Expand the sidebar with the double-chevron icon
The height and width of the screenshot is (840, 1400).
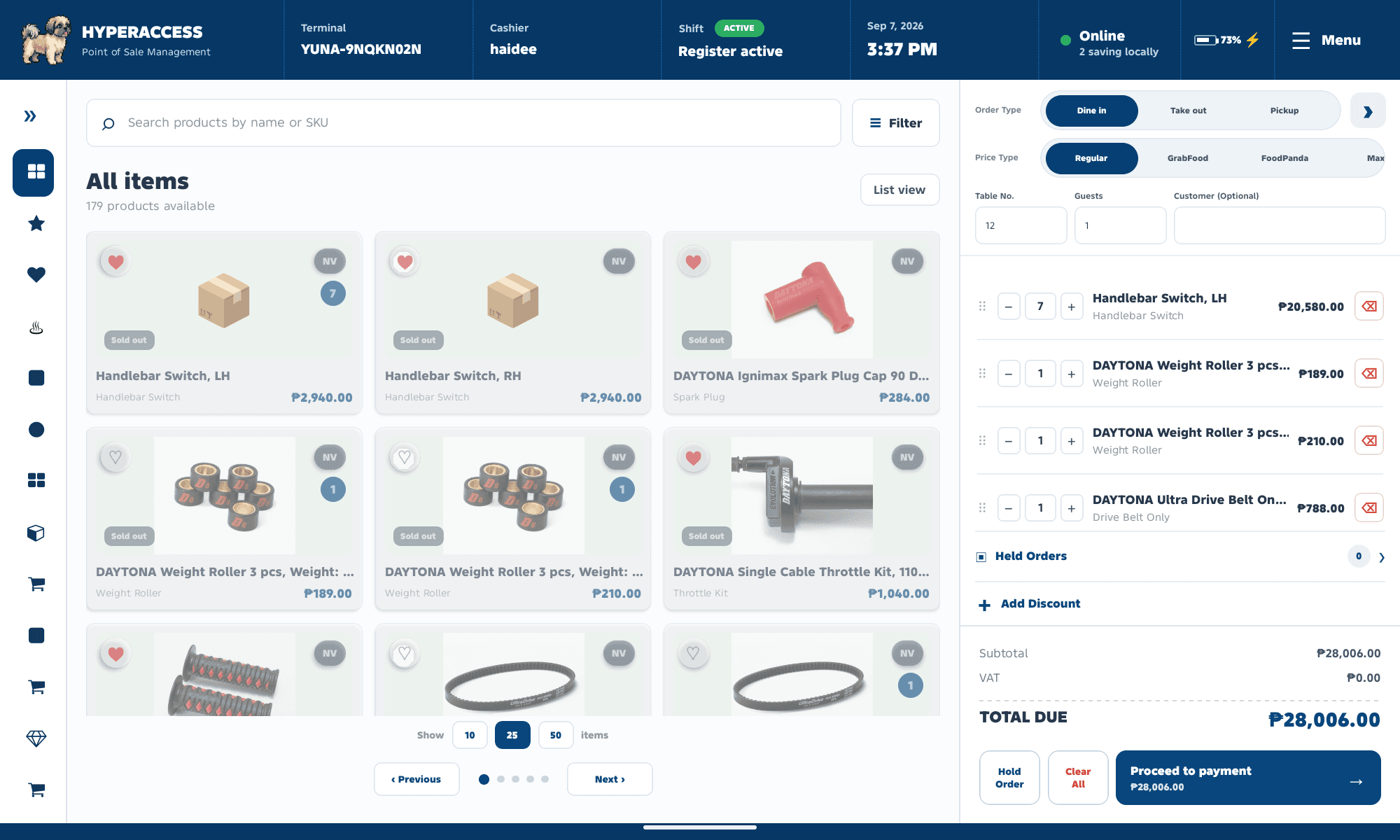pos(30,116)
